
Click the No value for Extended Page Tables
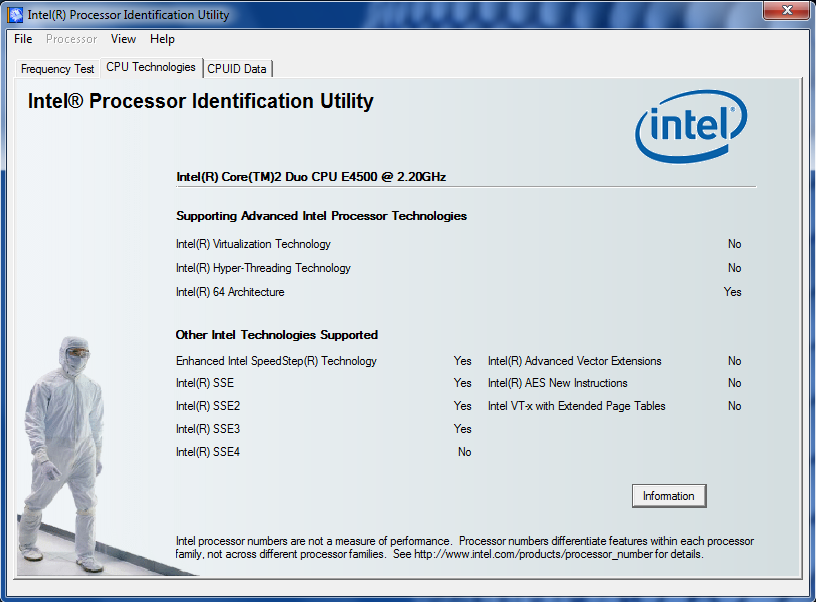click(x=734, y=406)
